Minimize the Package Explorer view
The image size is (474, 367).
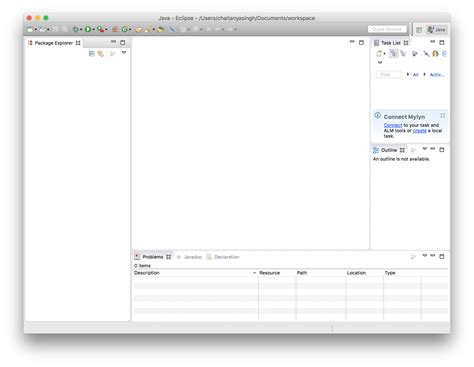click(x=113, y=42)
